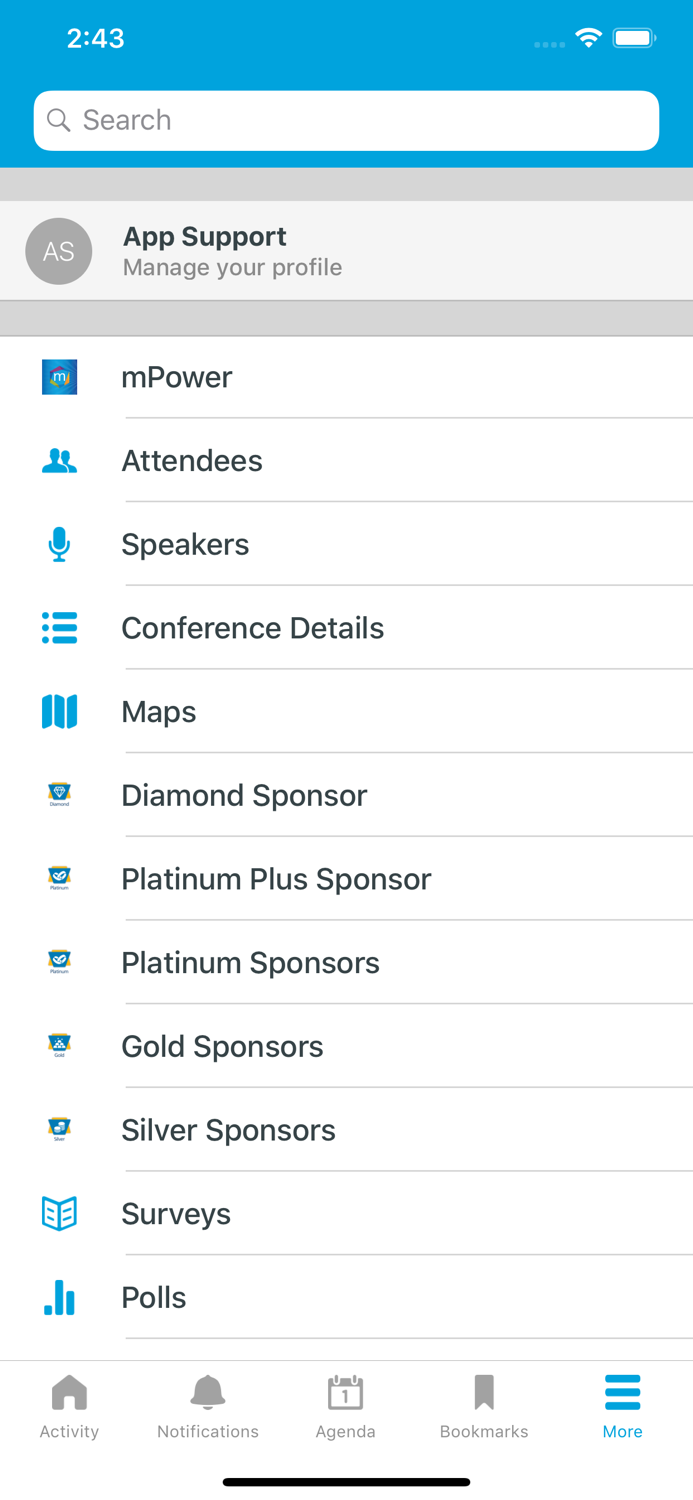This screenshot has width=693, height=1500.
Task: Tap the Silver Sponsors badge icon
Action: 58,1130
